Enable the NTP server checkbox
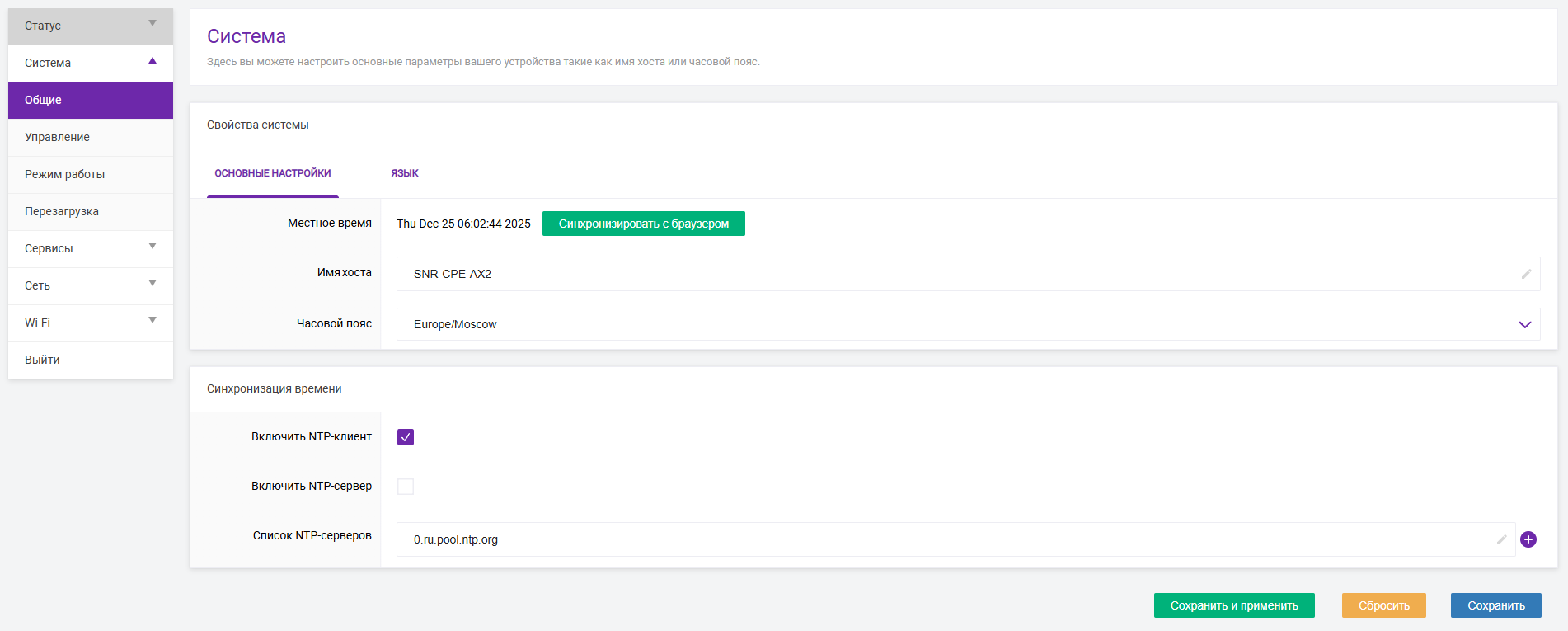This screenshot has width=1568, height=631. (x=406, y=487)
